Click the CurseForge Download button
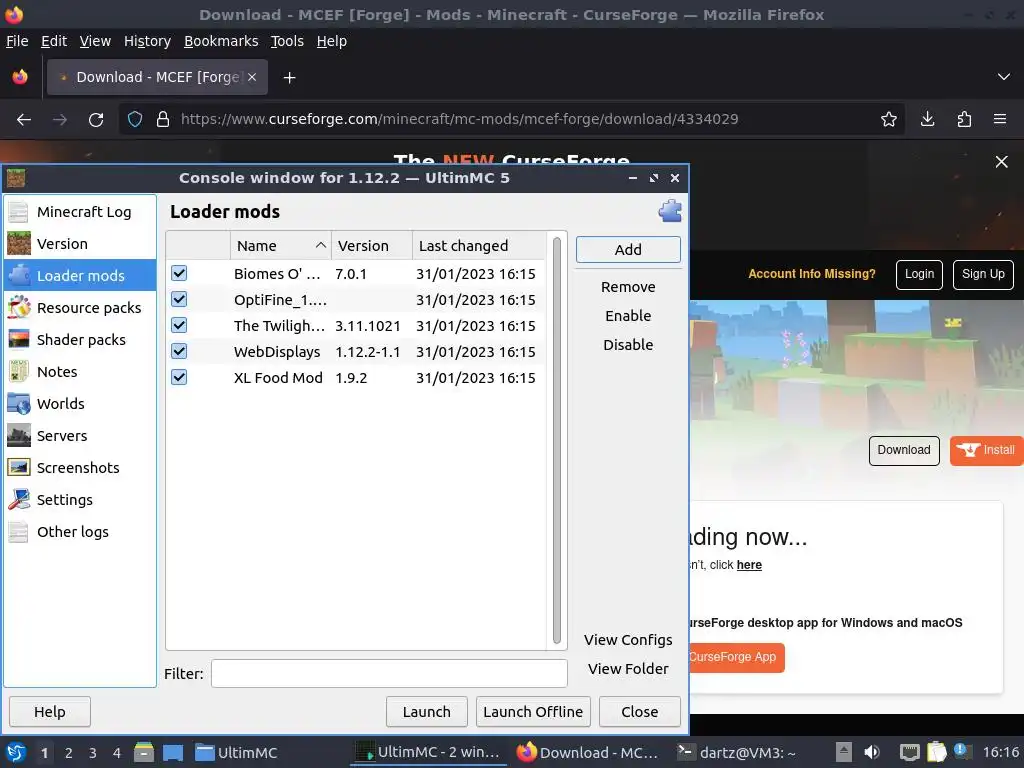 coord(904,451)
